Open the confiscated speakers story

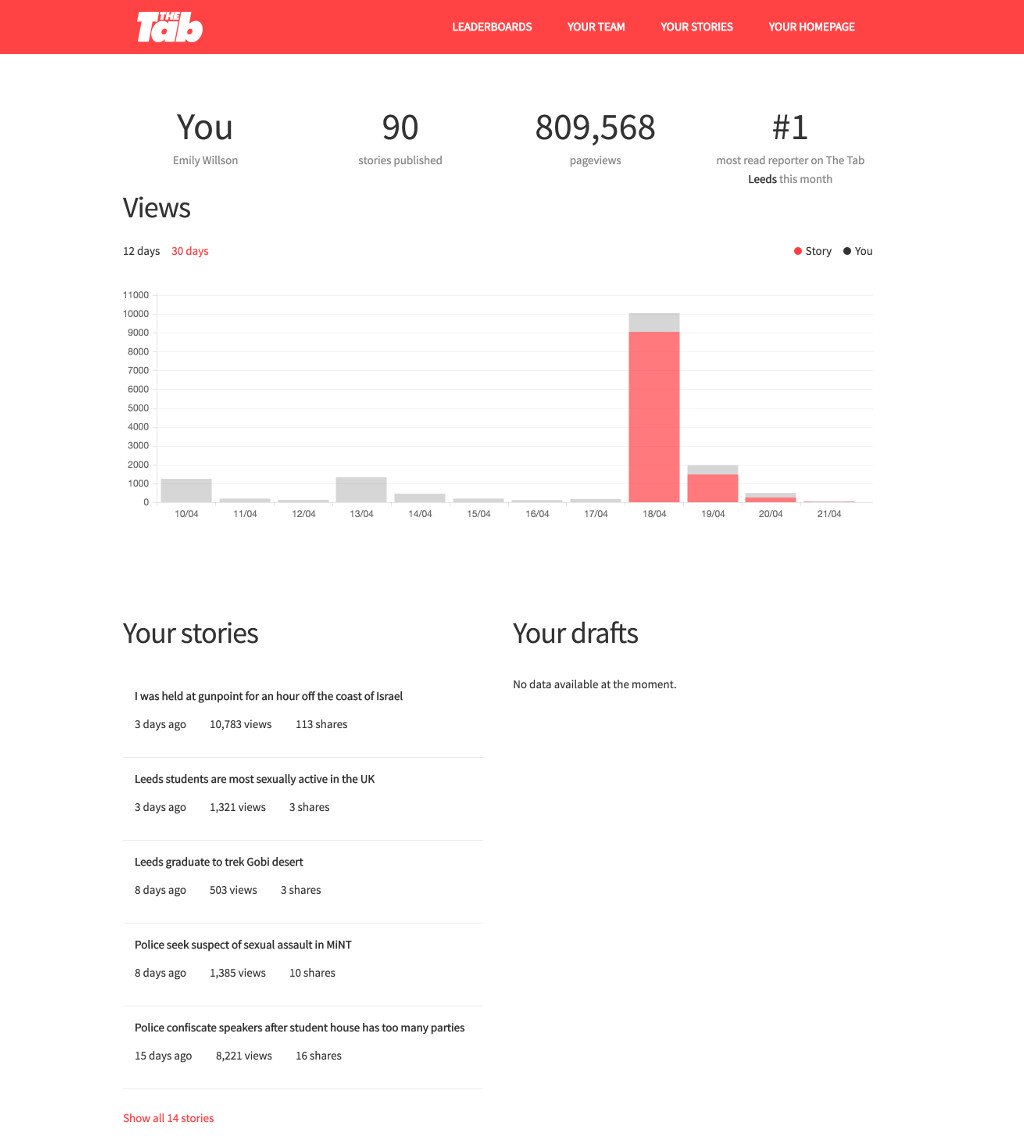[x=300, y=1027]
